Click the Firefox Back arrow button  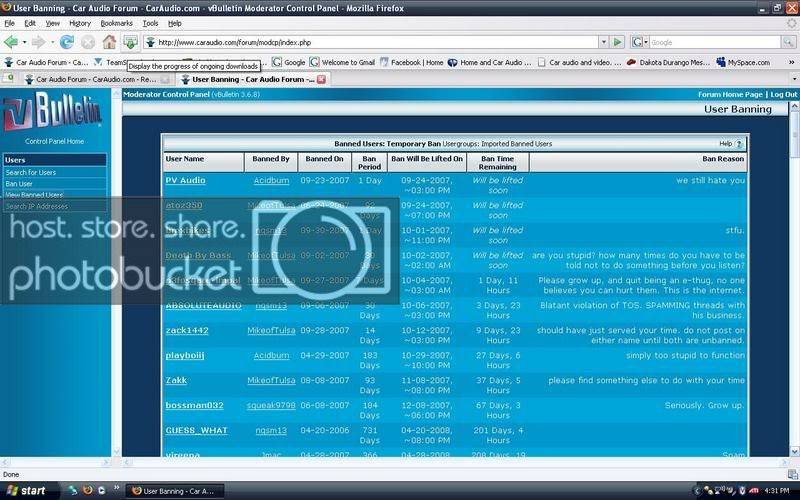click(x=11, y=42)
